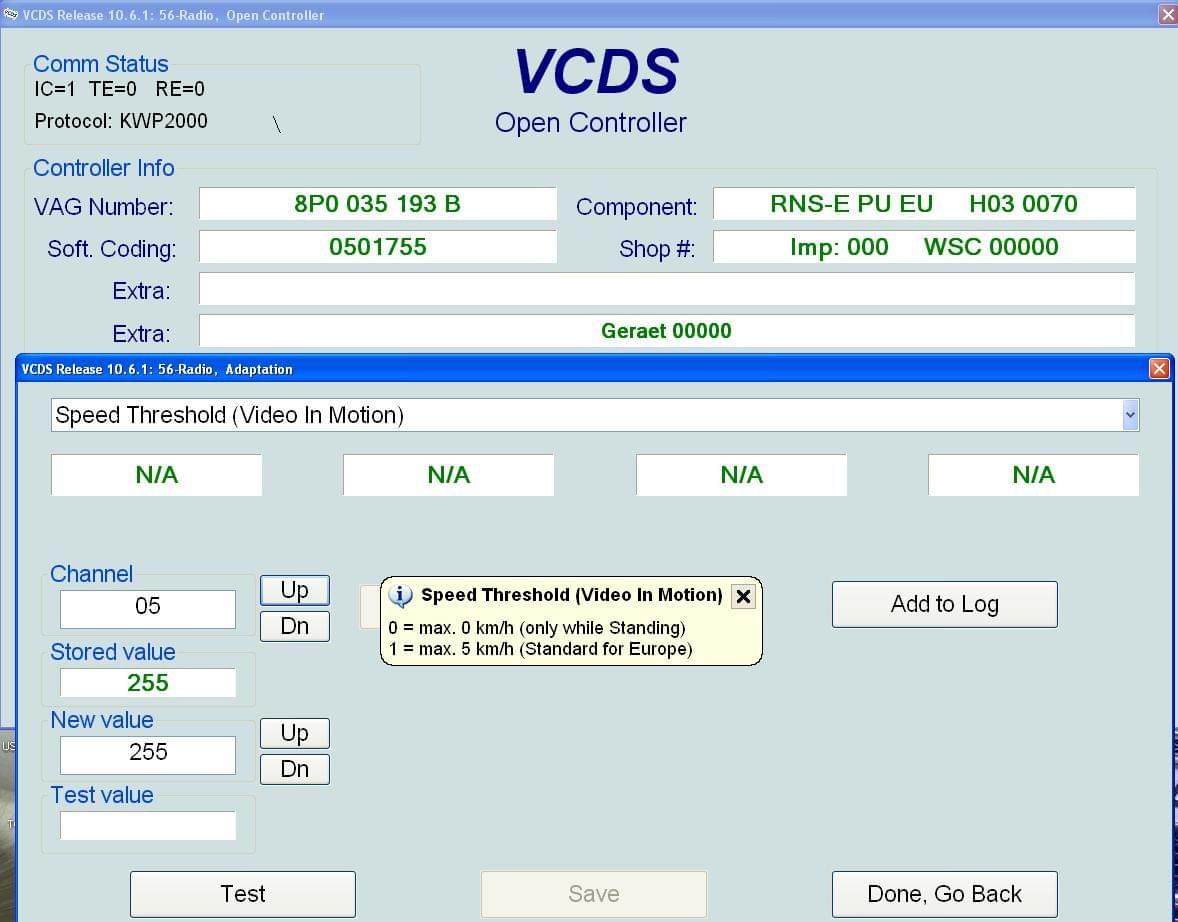Increase the Channel number with Up button

point(294,591)
